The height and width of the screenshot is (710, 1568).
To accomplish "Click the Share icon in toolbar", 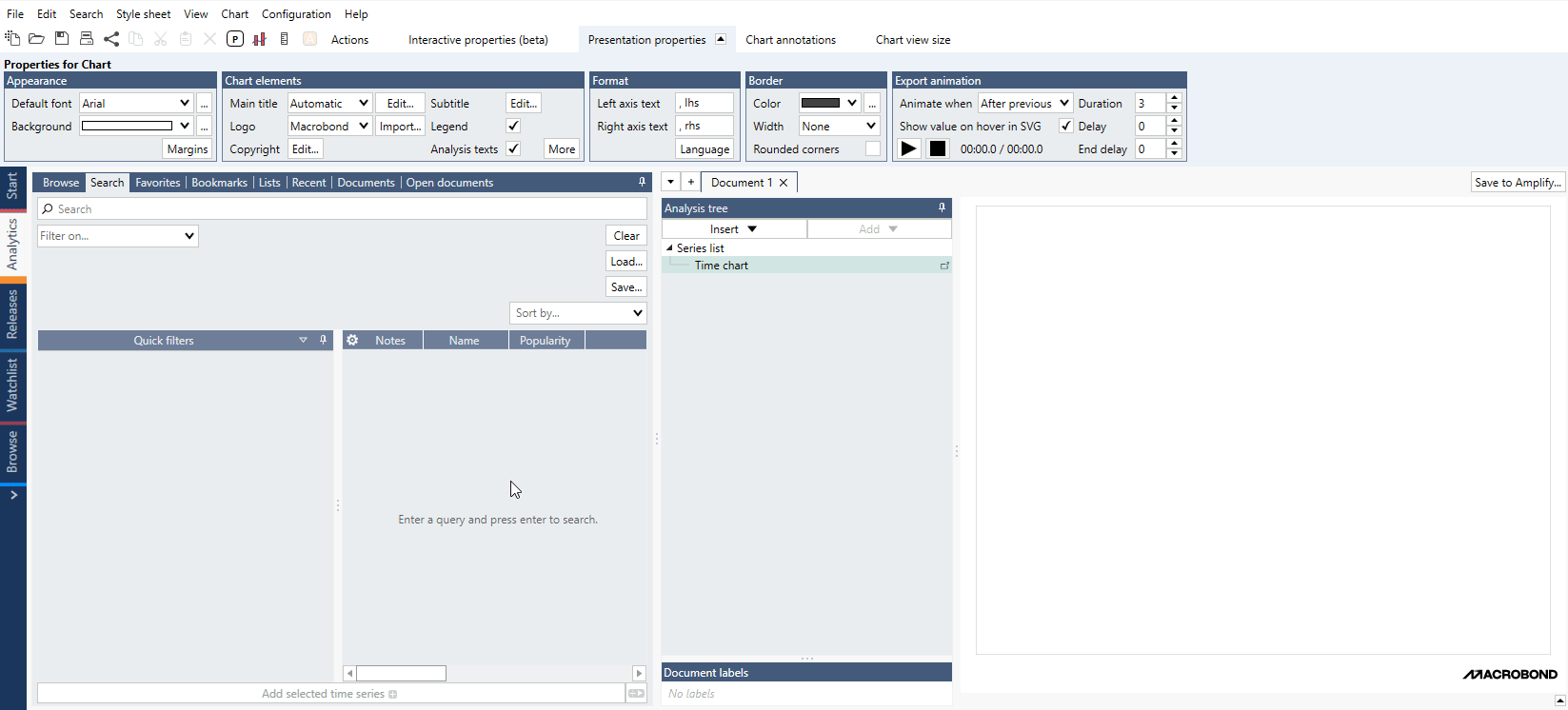I will [111, 39].
